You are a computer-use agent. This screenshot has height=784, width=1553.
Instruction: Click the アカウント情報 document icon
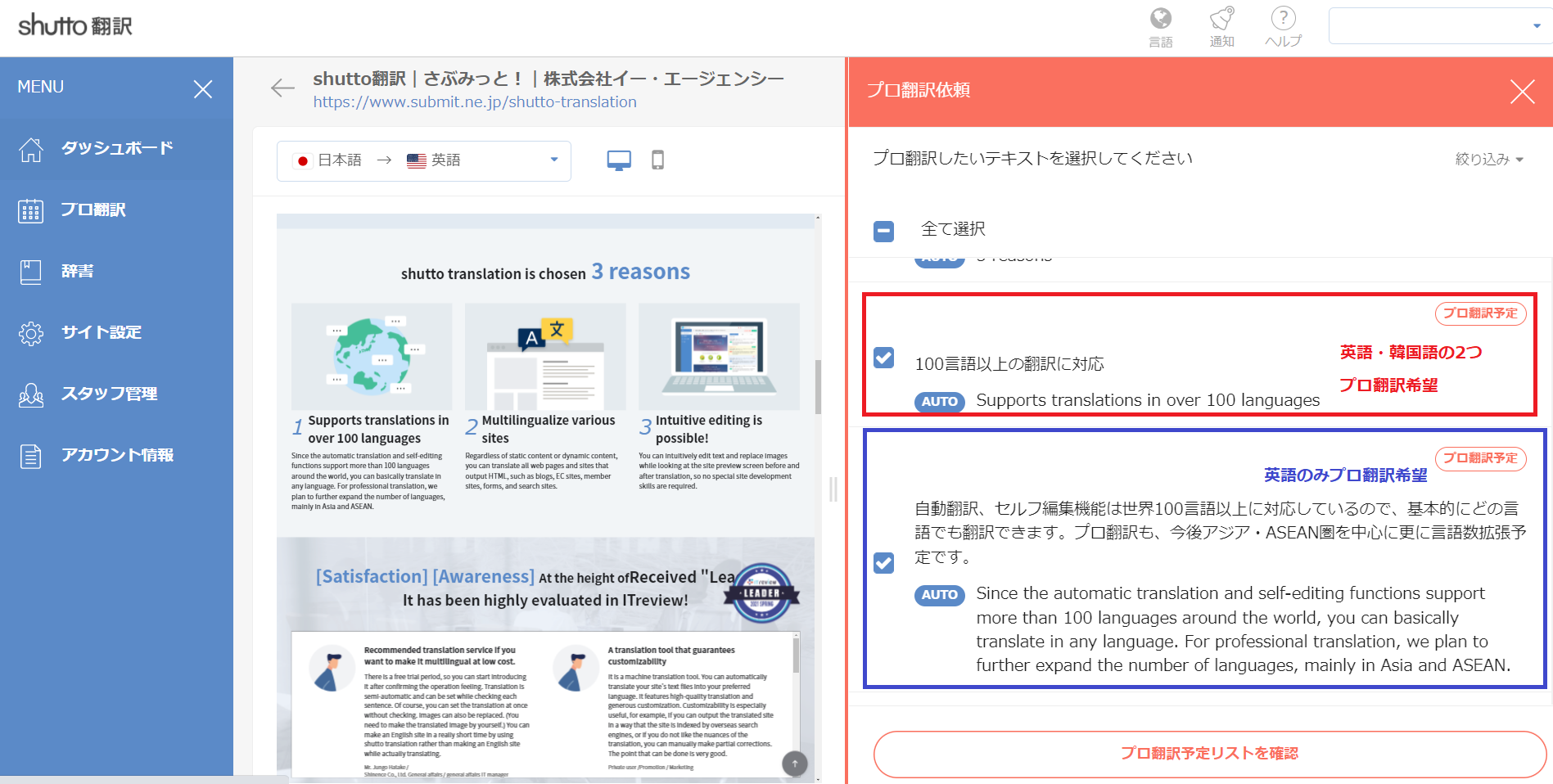tap(31, 456)
